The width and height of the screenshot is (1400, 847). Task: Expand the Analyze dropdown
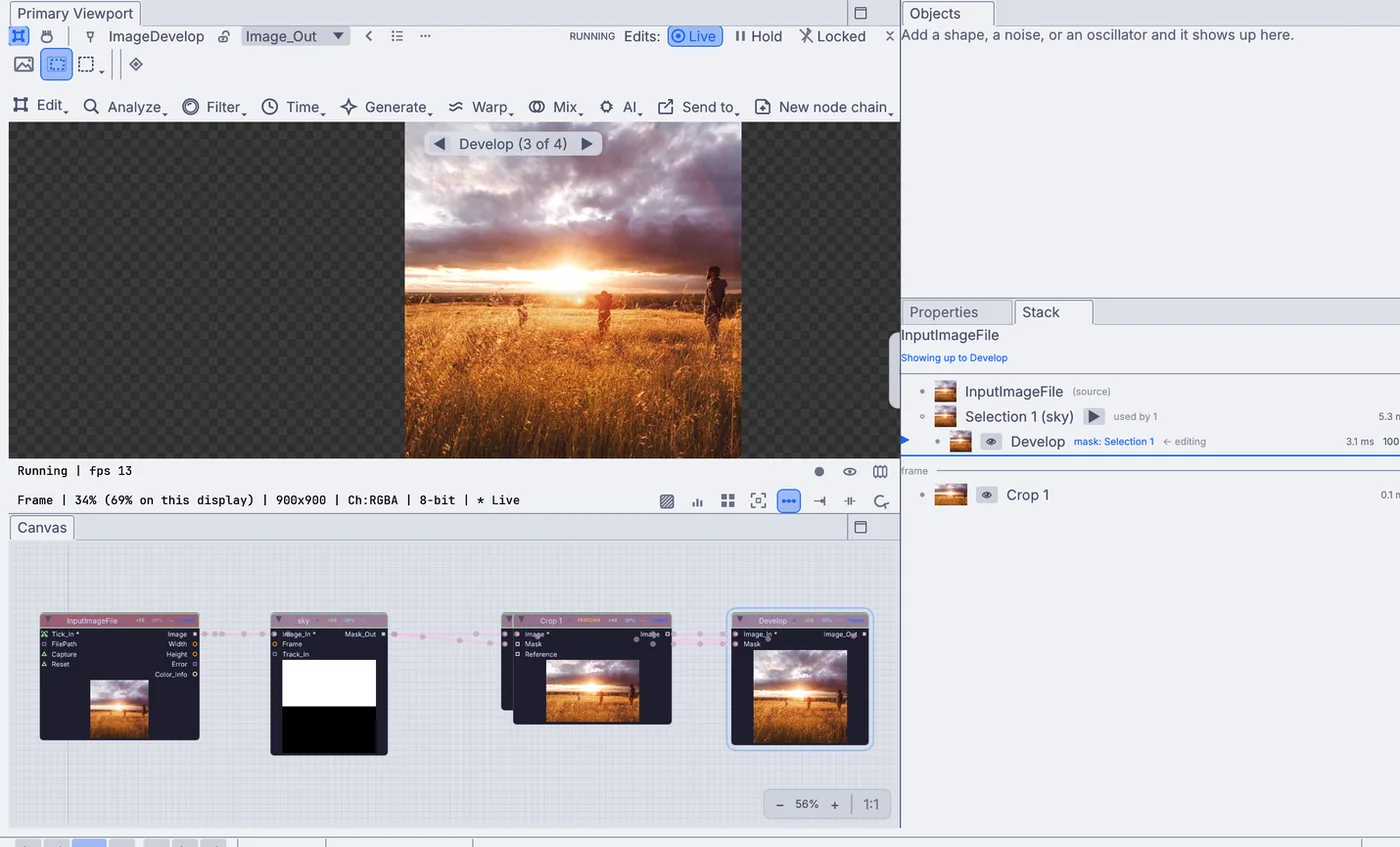[125, 107]
